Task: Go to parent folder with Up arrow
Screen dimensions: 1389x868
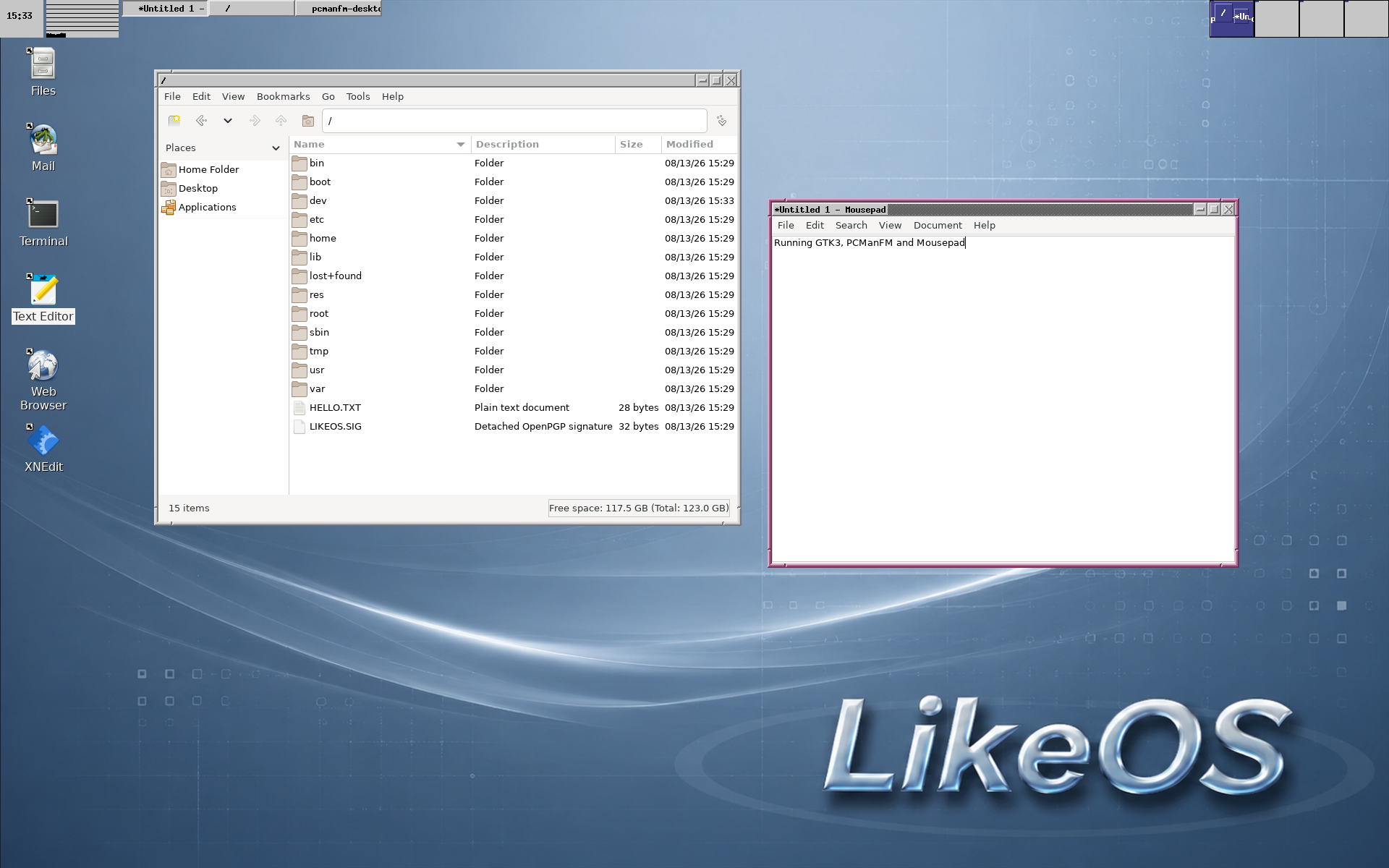Action: (x=281, y=121)
